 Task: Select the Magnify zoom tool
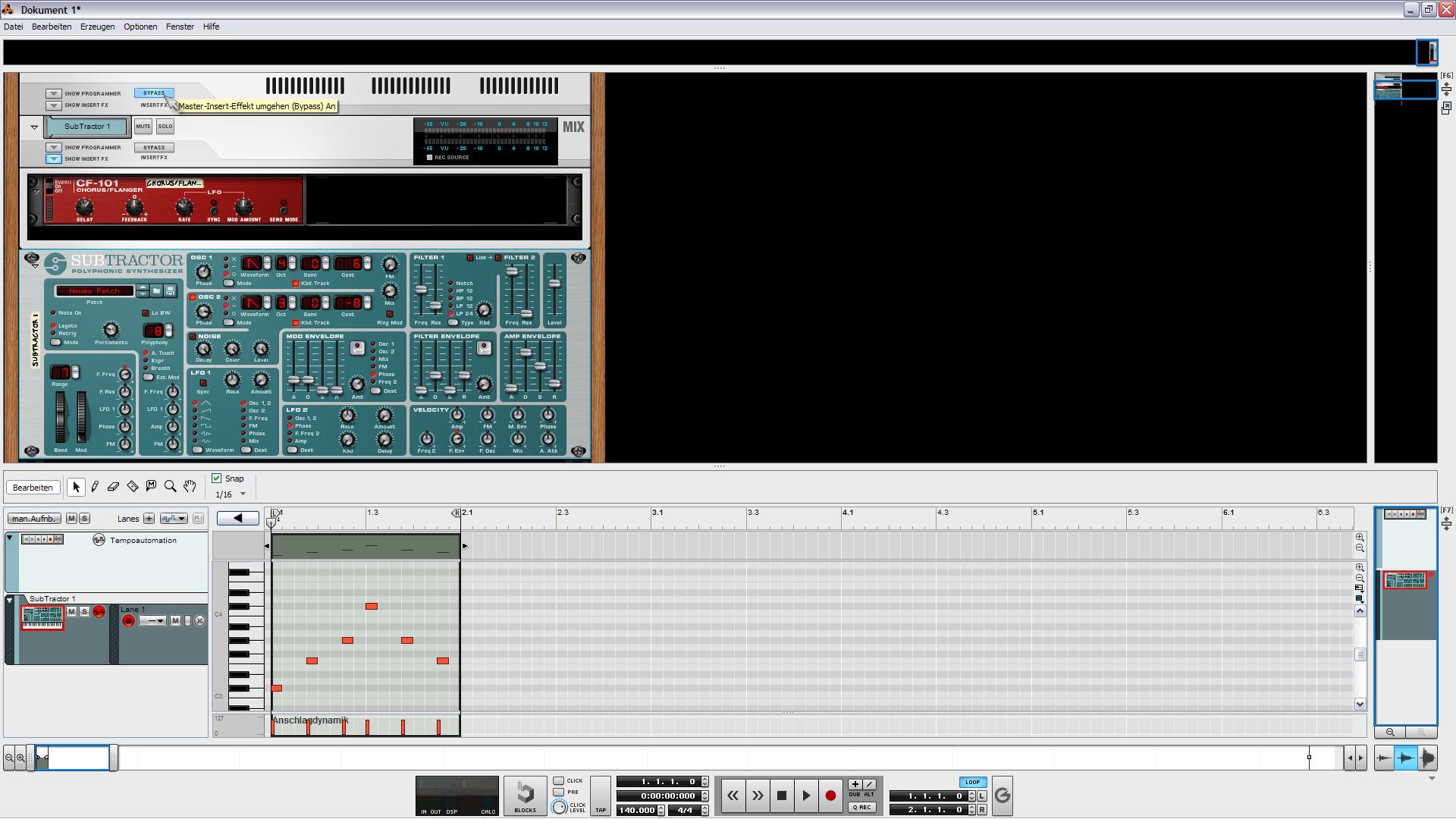(x=170, y=487)
